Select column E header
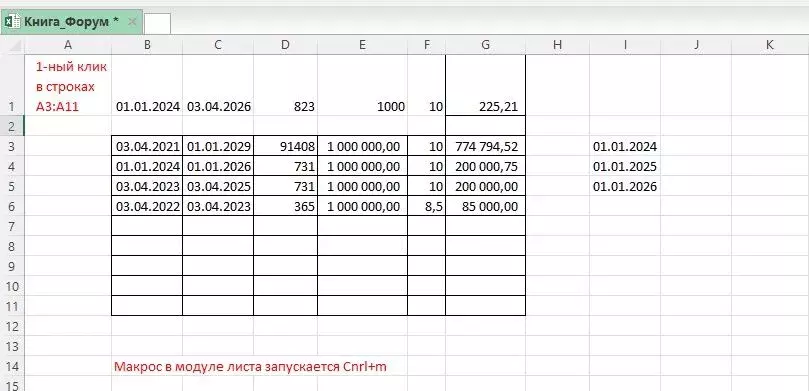The height and width of the screenshot is (391, 809). pos(362,45)
